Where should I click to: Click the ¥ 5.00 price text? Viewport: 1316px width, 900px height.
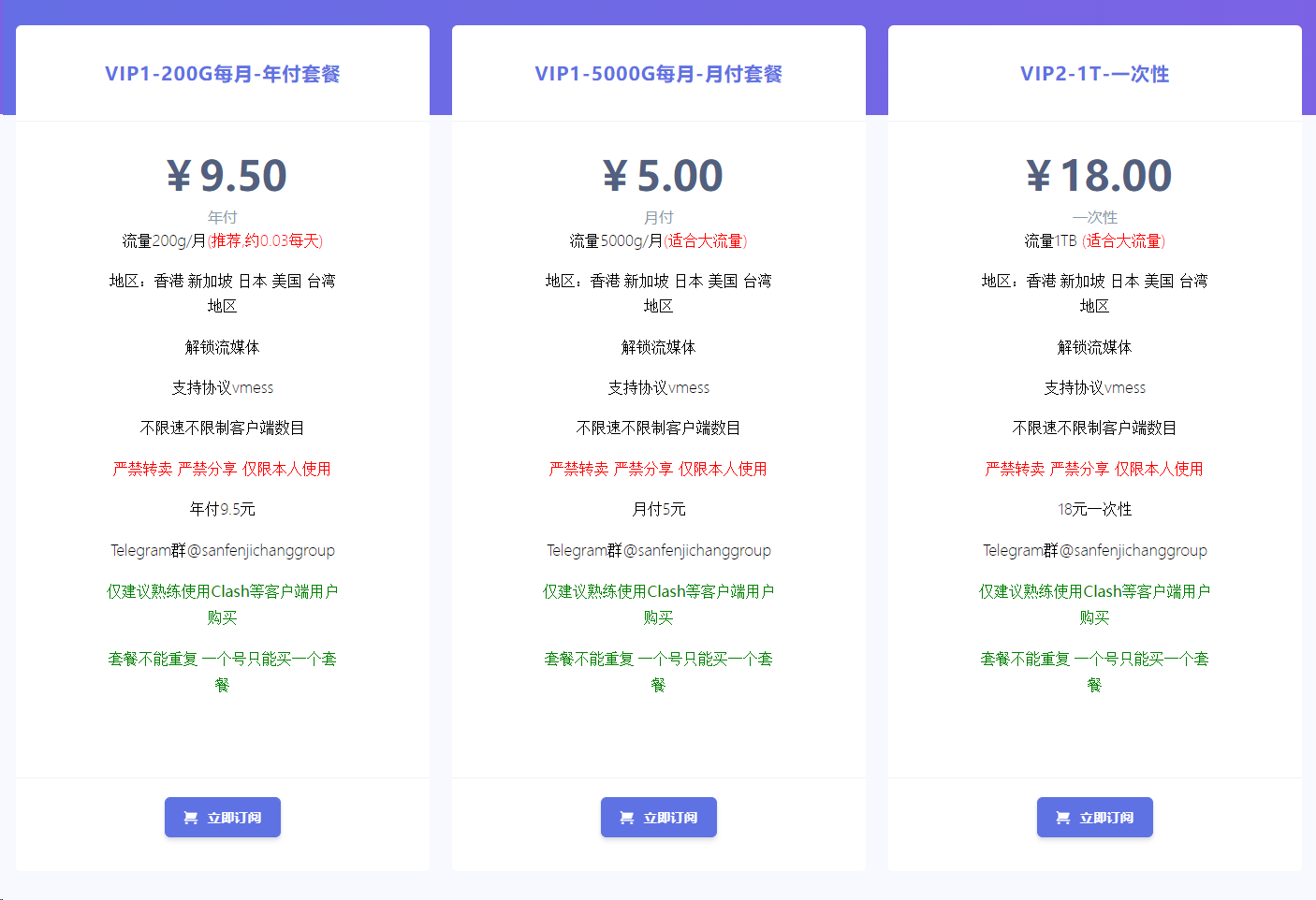coord(663,176)
